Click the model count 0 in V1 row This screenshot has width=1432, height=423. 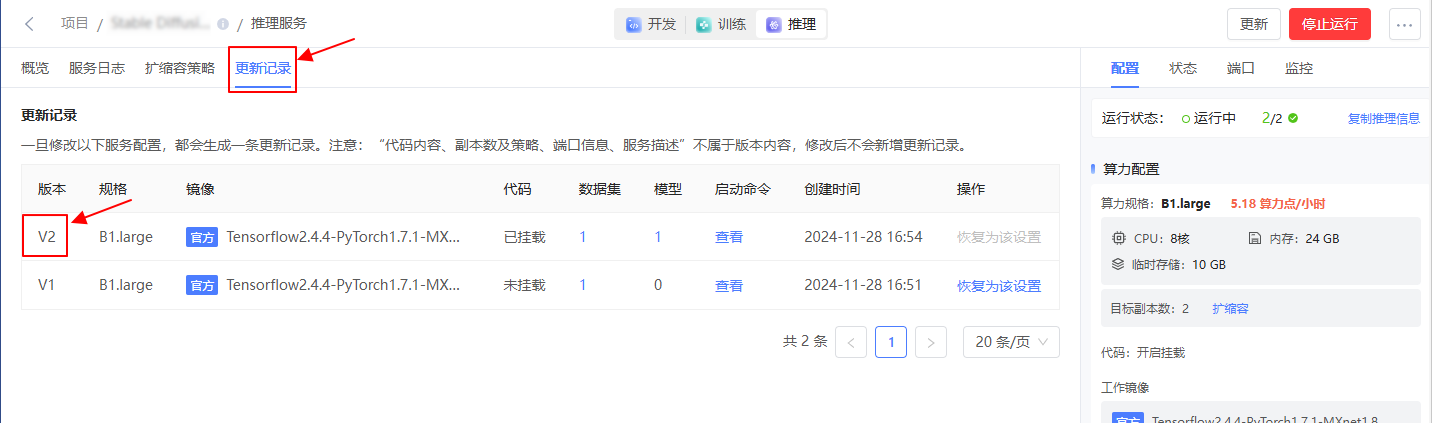658,285
